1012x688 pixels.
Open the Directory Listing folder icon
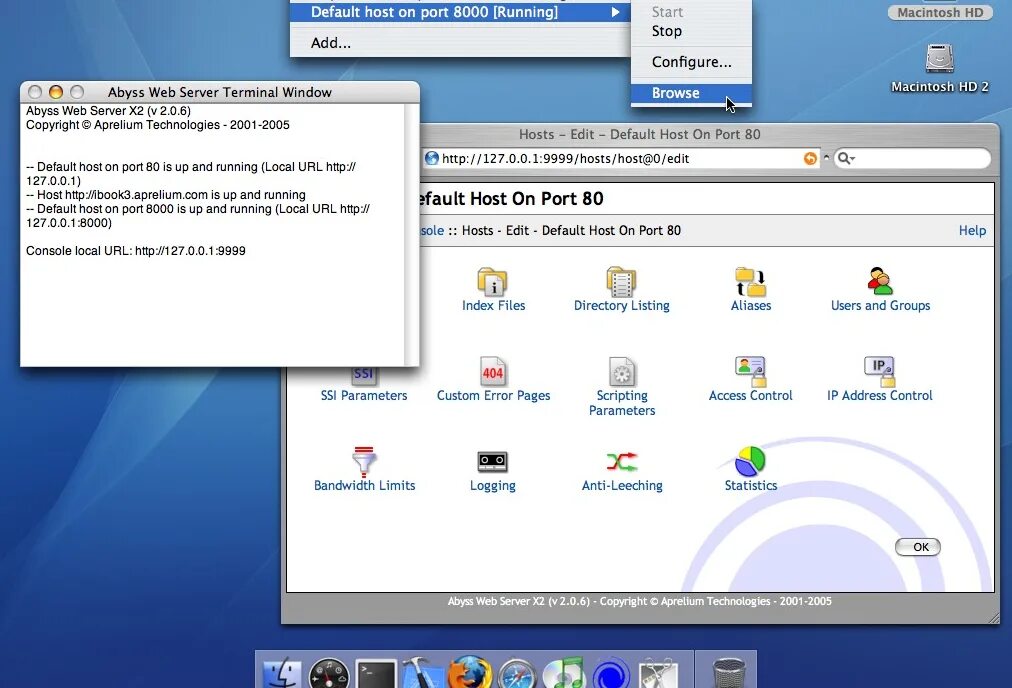[621, 281]
